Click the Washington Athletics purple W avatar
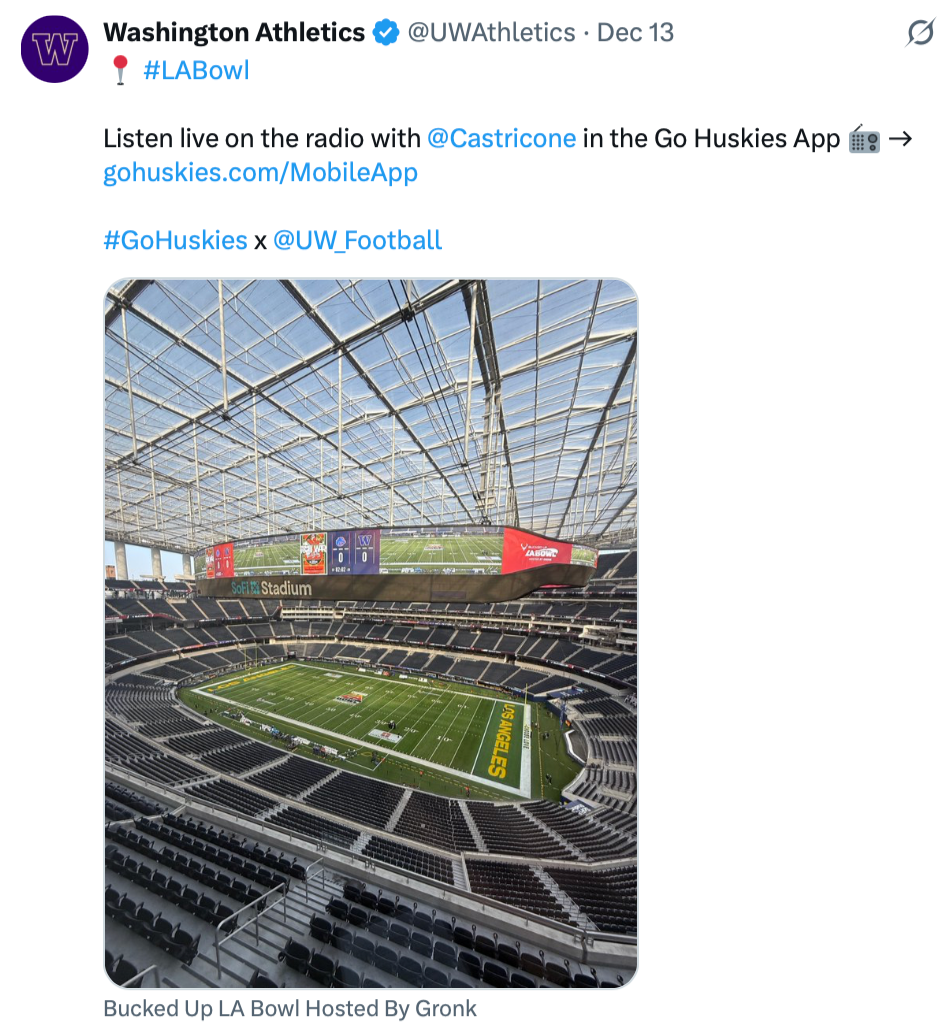The height and width of the screenshot is (1036, 950). [55, 49]
